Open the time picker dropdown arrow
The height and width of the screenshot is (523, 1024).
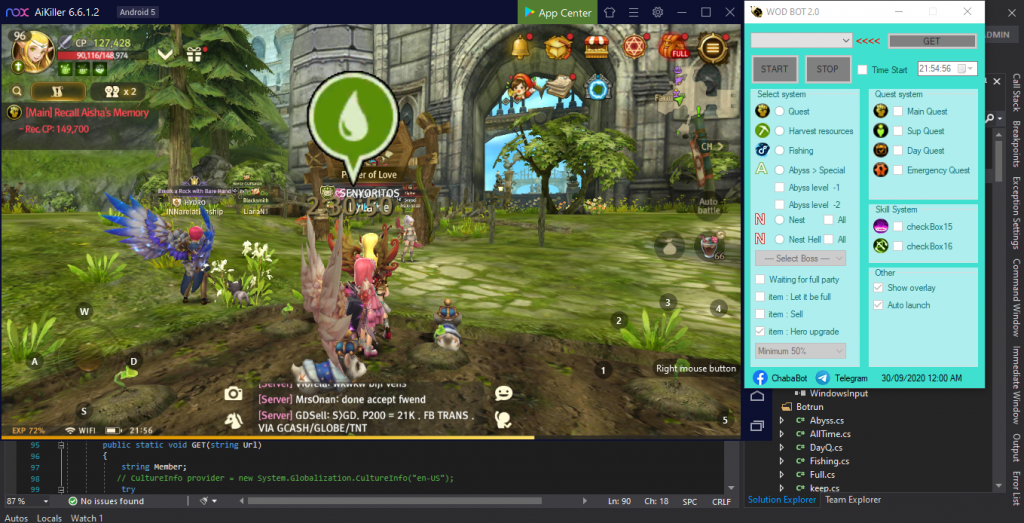coord(970,69)
